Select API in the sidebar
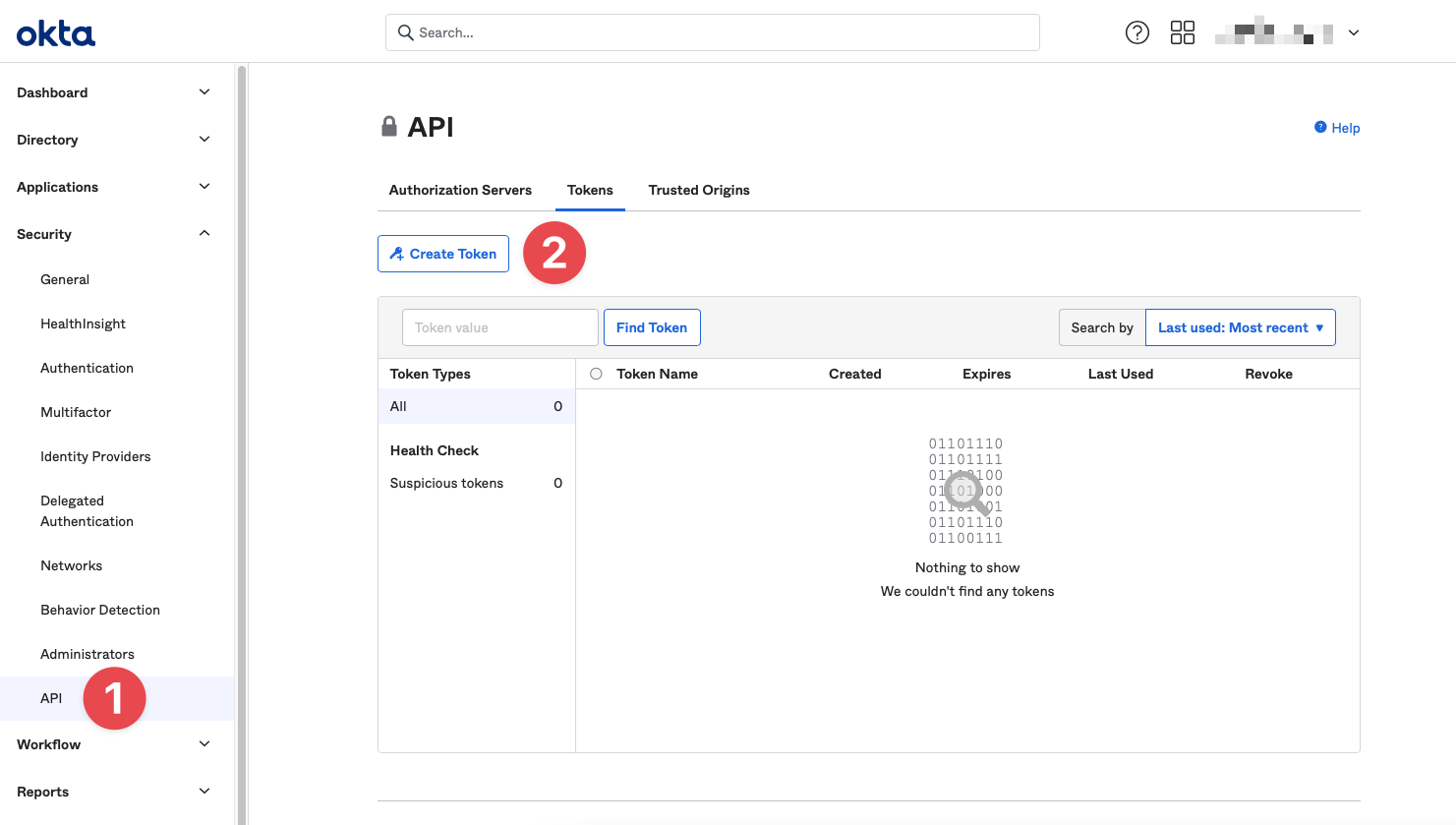This screenshot has height=825, width=1456. [117, 698]
